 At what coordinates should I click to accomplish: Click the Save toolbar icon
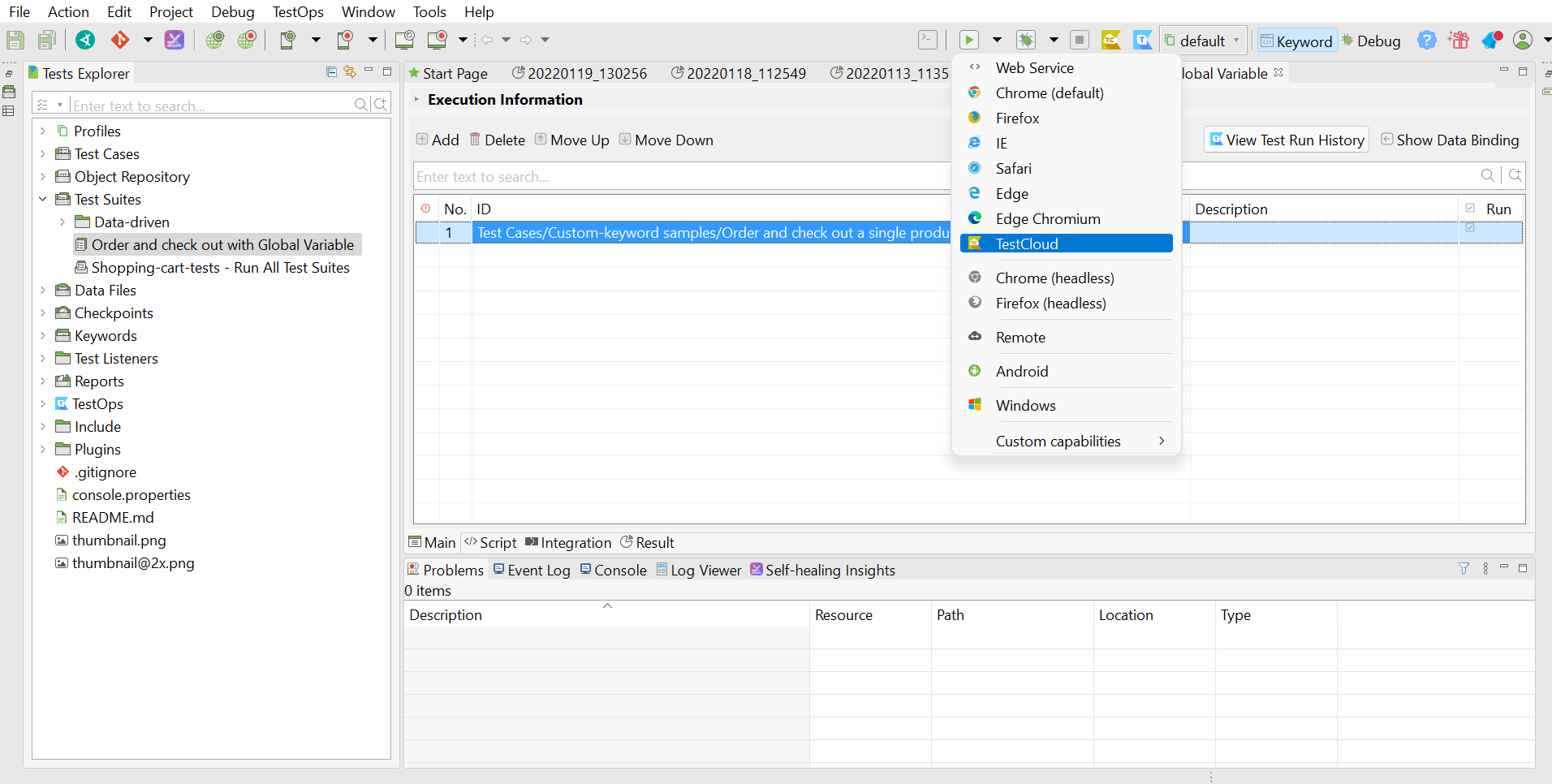click(x=15, y=40)
